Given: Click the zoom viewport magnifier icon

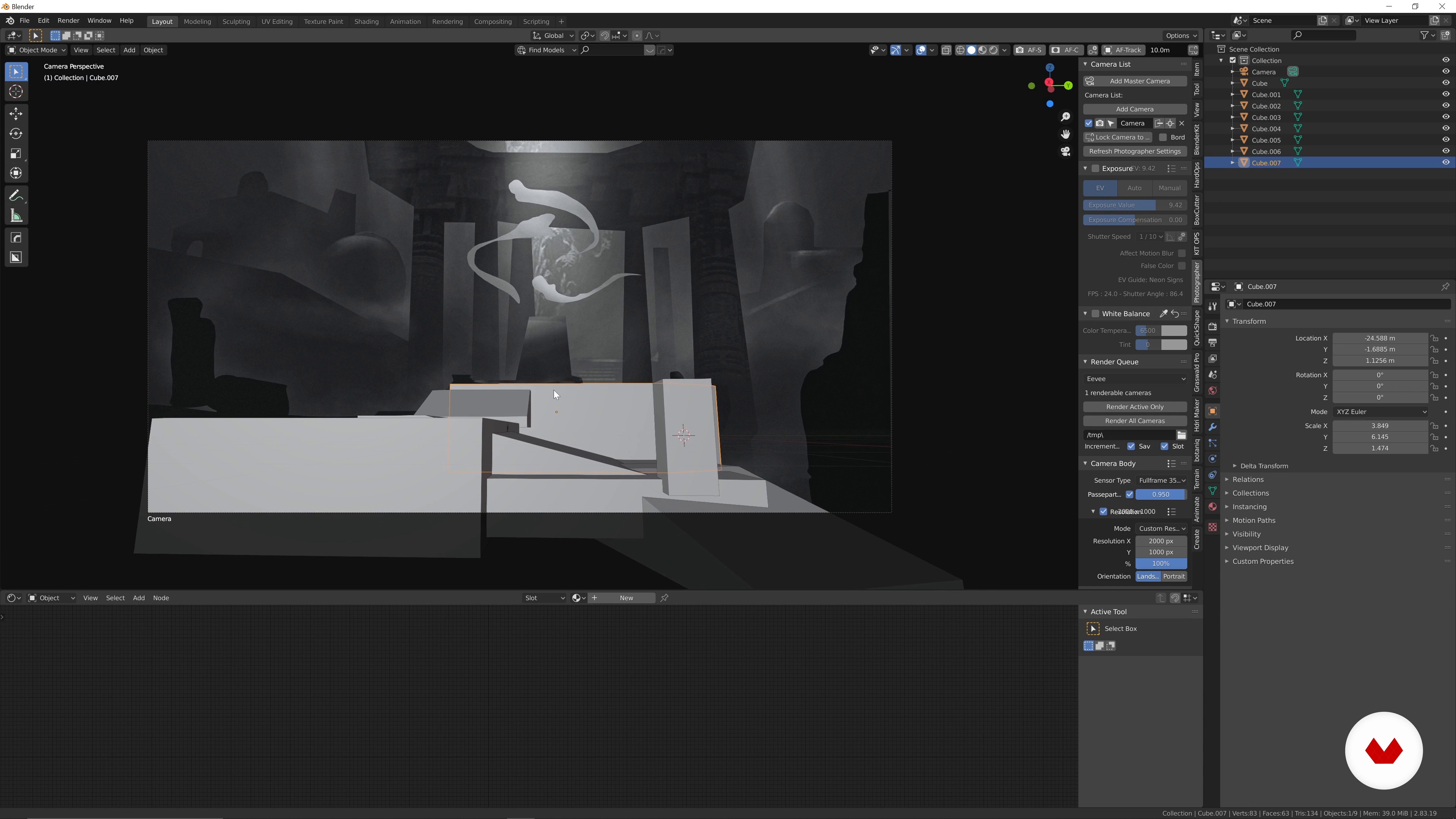Looking at the screenshot, I should click(1065, 116).
